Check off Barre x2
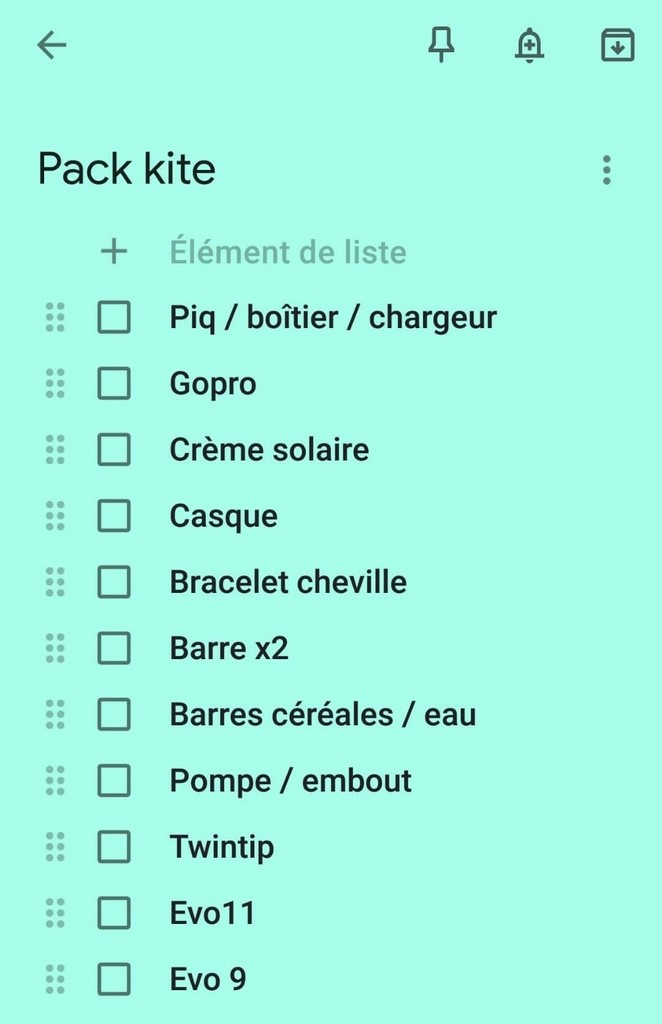 (x=114, y=648)
